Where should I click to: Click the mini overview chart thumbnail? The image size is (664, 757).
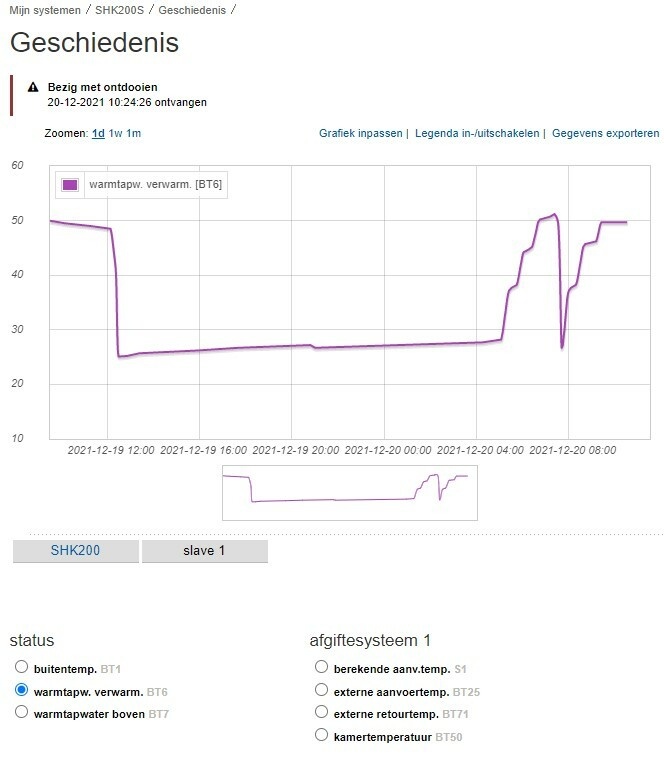tap(350, 493)
